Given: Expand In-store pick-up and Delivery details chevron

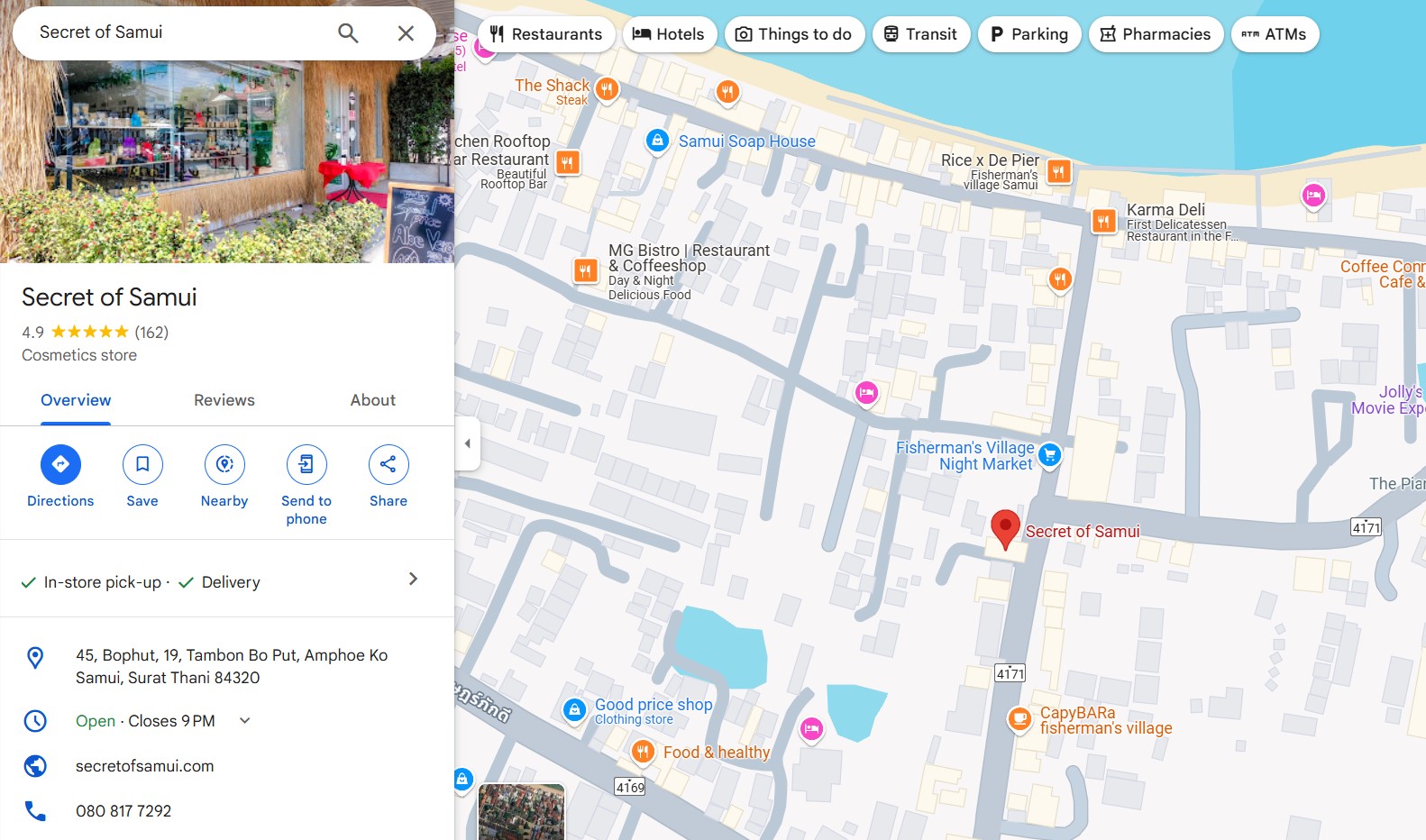Looking at the screenshot, I should (413, 579).
